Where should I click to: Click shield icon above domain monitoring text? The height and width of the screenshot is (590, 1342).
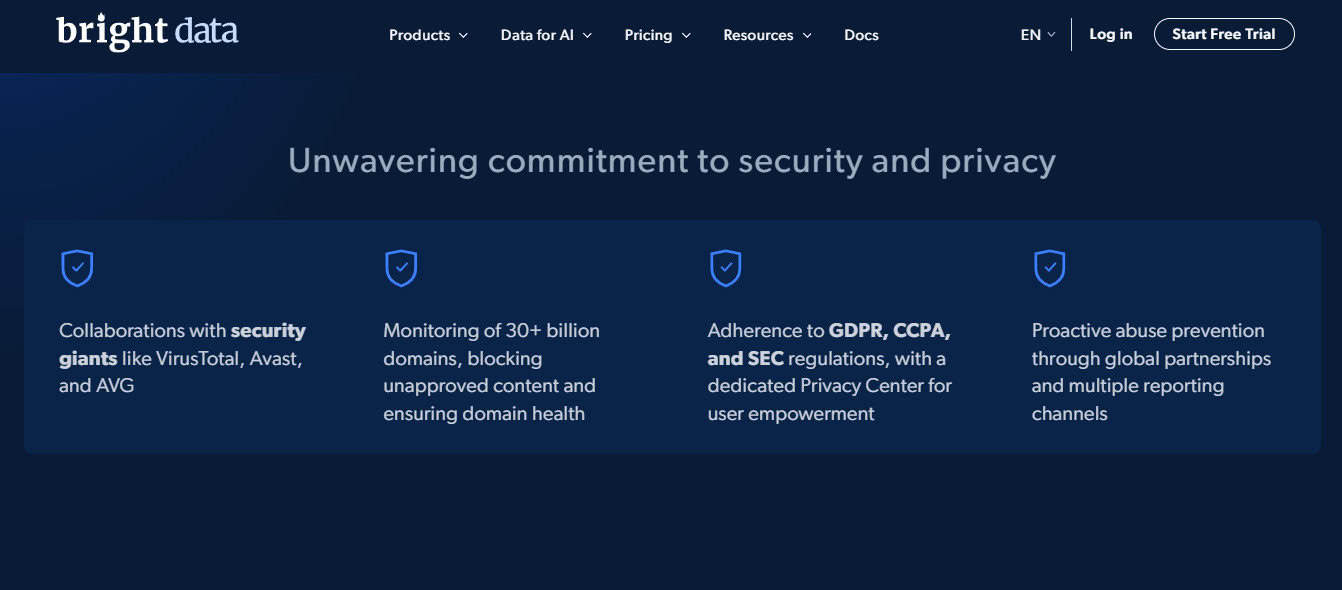click(x=401, y=268)
